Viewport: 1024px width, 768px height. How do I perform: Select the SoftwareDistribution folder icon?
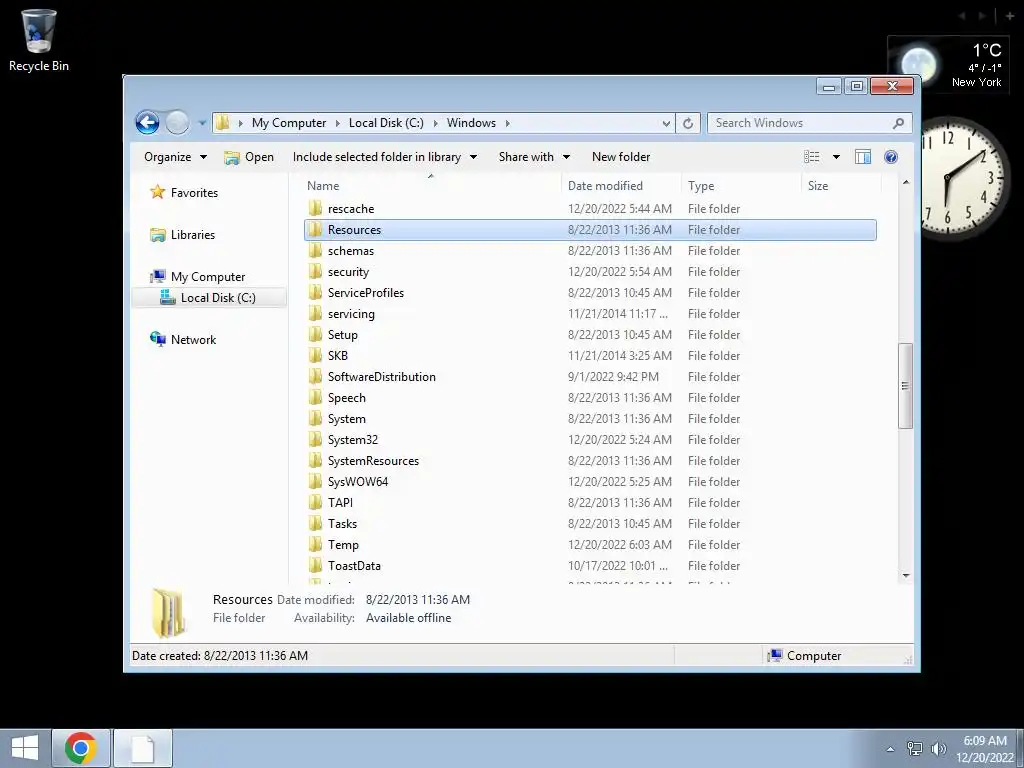click(x=315, y=377)
